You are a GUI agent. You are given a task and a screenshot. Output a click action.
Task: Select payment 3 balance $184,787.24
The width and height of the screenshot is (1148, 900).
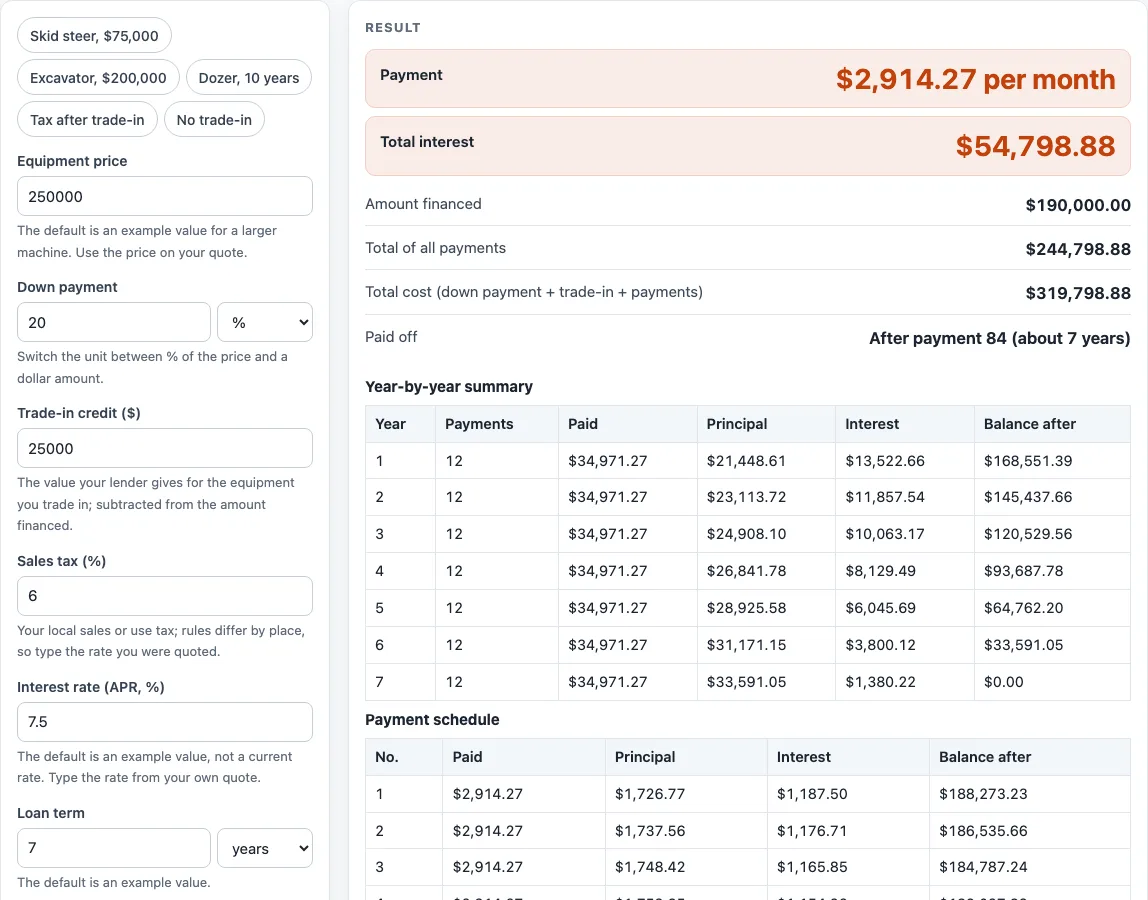click(x=983, y=867)
